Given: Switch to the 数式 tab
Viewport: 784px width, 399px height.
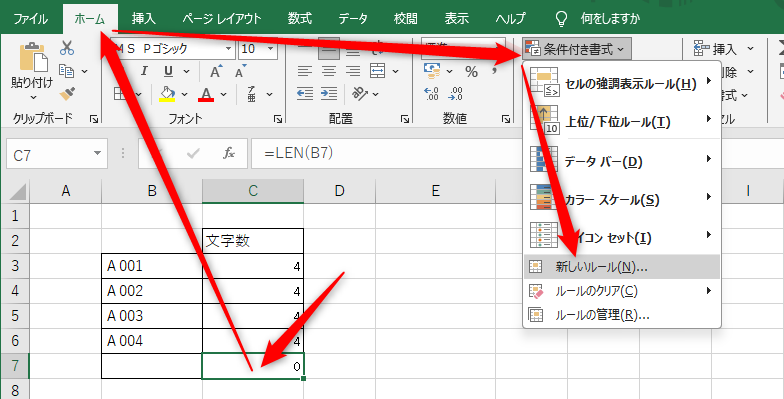Looking at the screenshot, I should (x=300, y=19).
